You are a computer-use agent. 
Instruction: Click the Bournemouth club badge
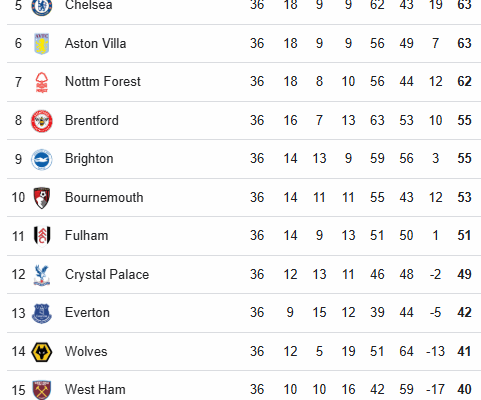pyautogui.click(x=42, y=198)
